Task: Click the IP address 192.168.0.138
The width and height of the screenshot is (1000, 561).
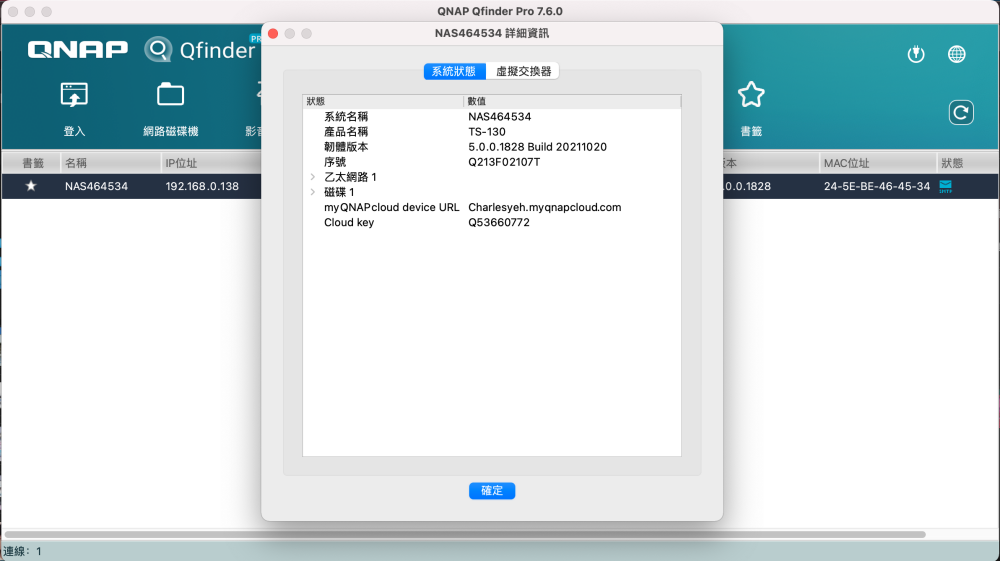Action: pyautogui.click(x=202, y=186)
